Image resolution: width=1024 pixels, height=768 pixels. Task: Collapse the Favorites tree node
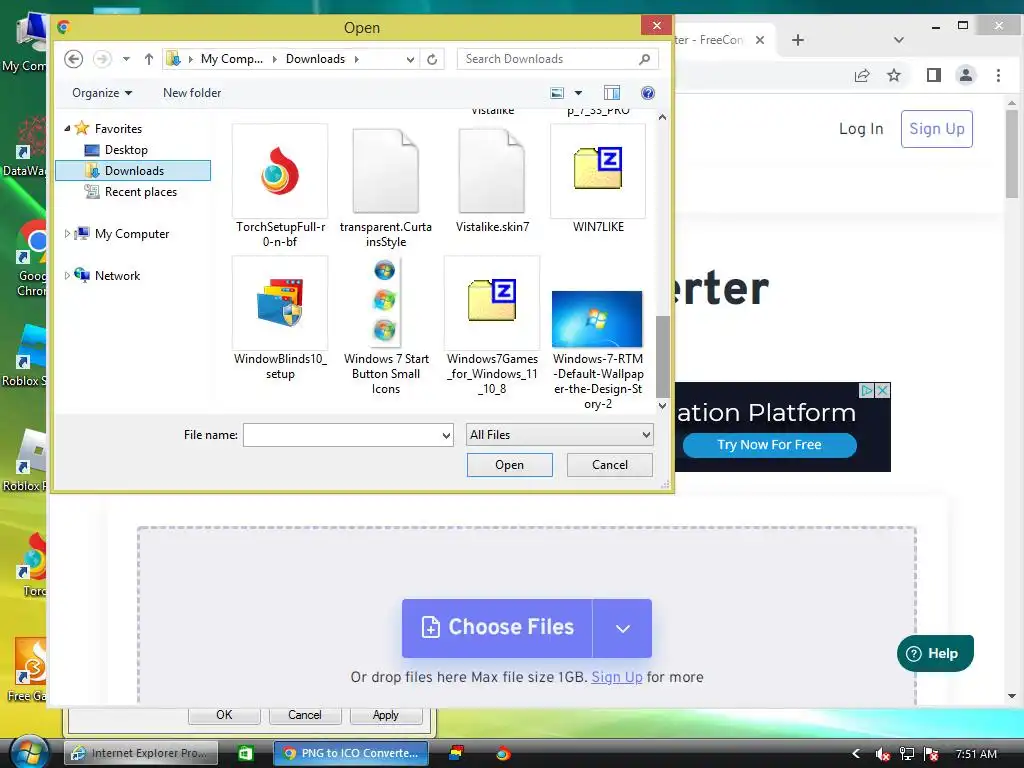click(x=67, y=129)
